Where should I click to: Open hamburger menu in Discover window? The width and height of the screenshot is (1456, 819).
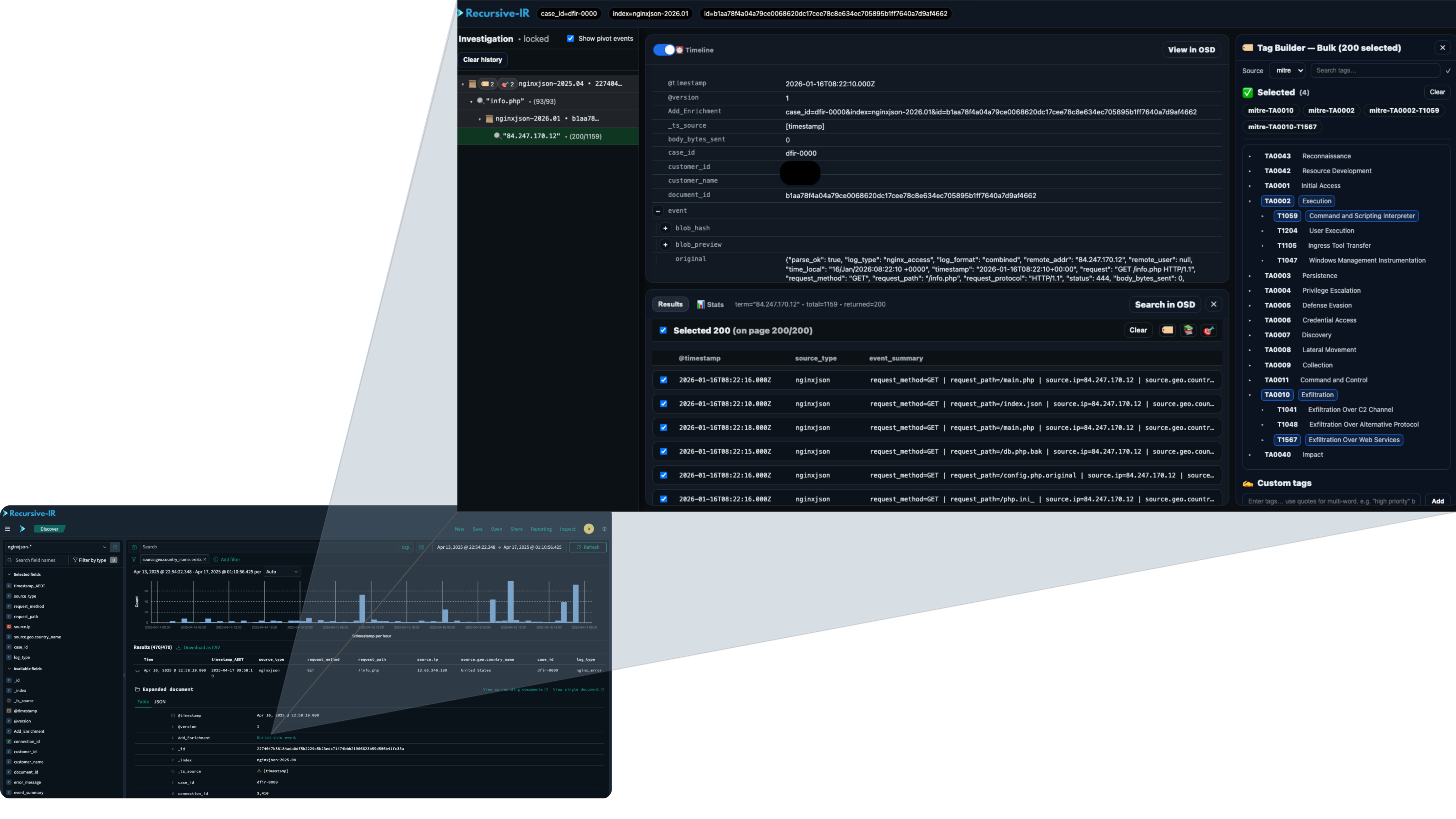tap(8, 529)
